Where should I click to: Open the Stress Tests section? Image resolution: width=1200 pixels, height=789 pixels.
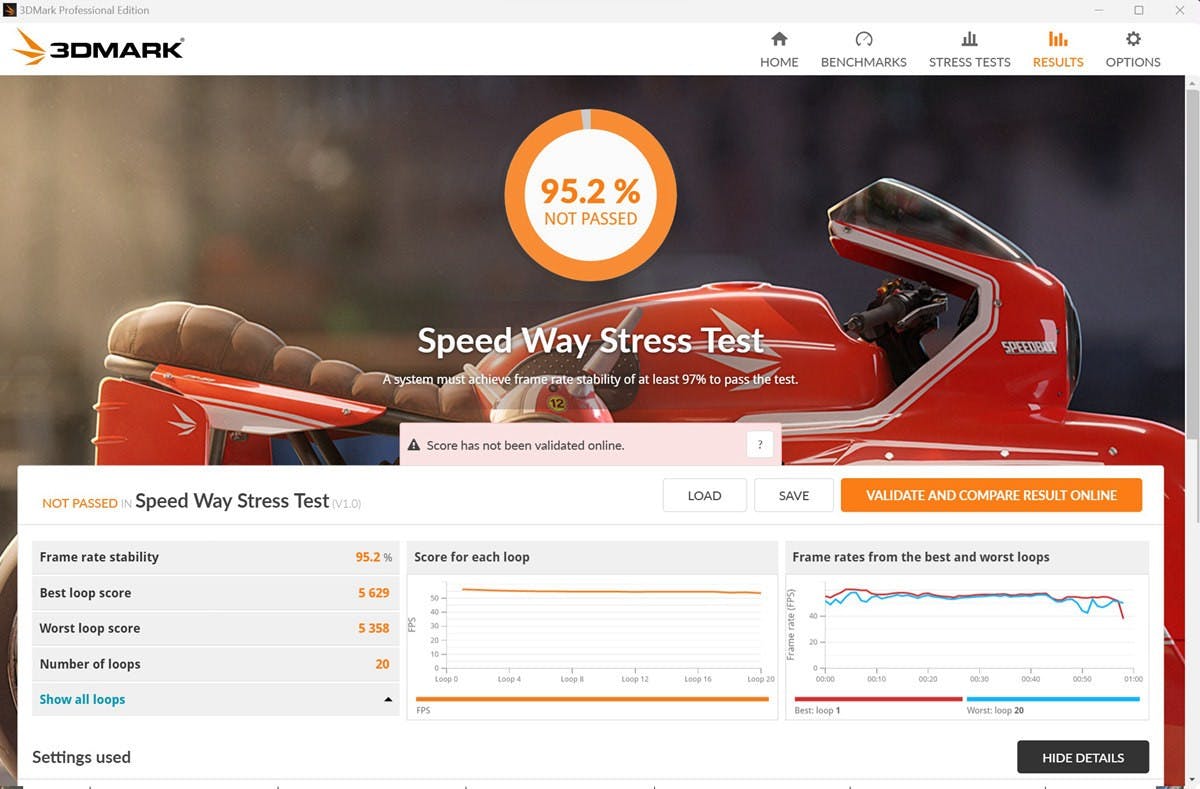point(969,49)
